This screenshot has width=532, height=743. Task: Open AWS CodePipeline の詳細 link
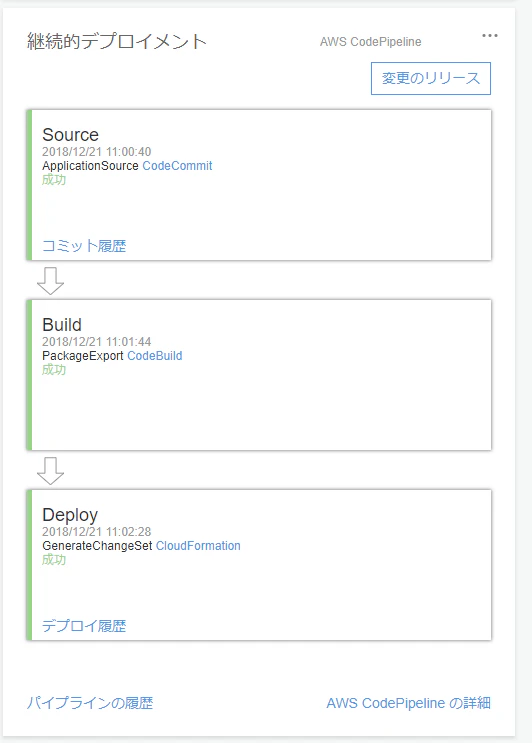coord(408,703)
